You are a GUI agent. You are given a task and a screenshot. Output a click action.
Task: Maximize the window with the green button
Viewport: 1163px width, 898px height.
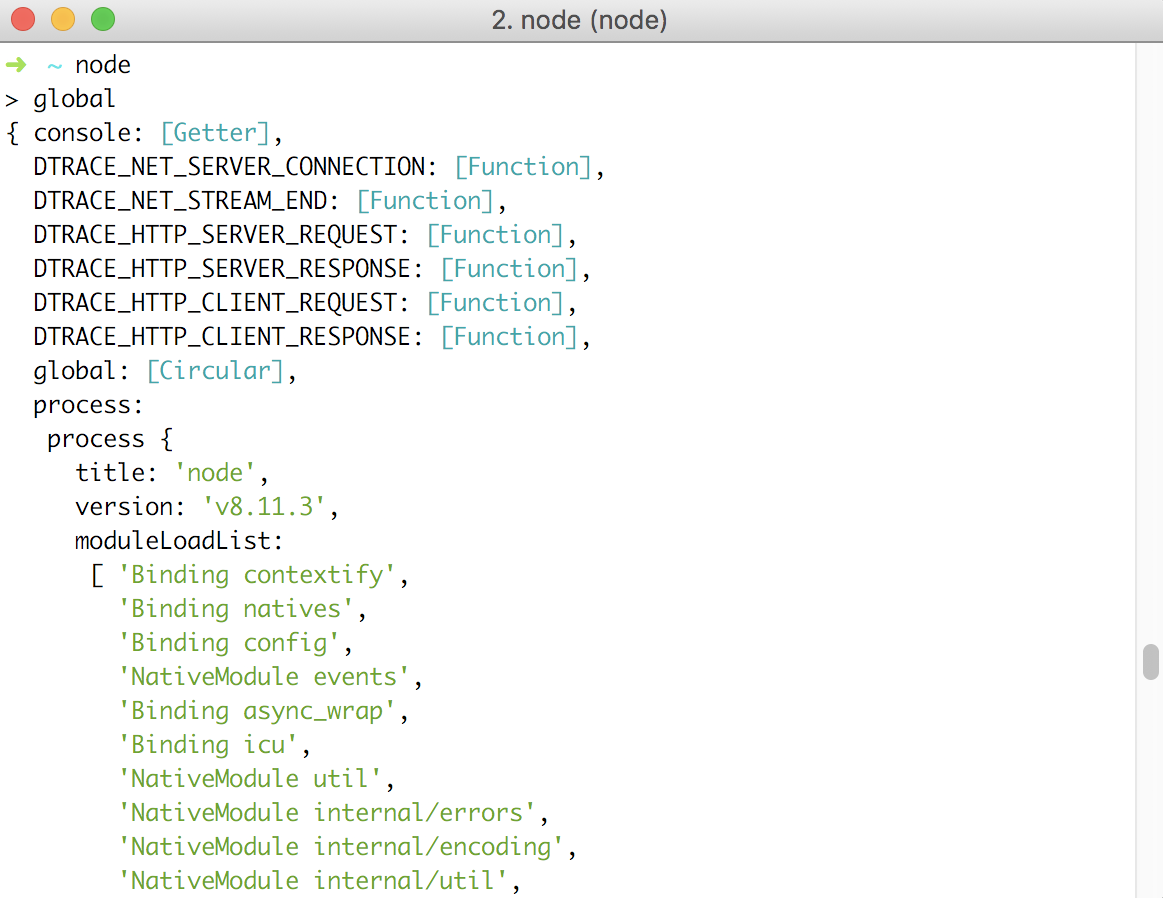tap(102, 19)
